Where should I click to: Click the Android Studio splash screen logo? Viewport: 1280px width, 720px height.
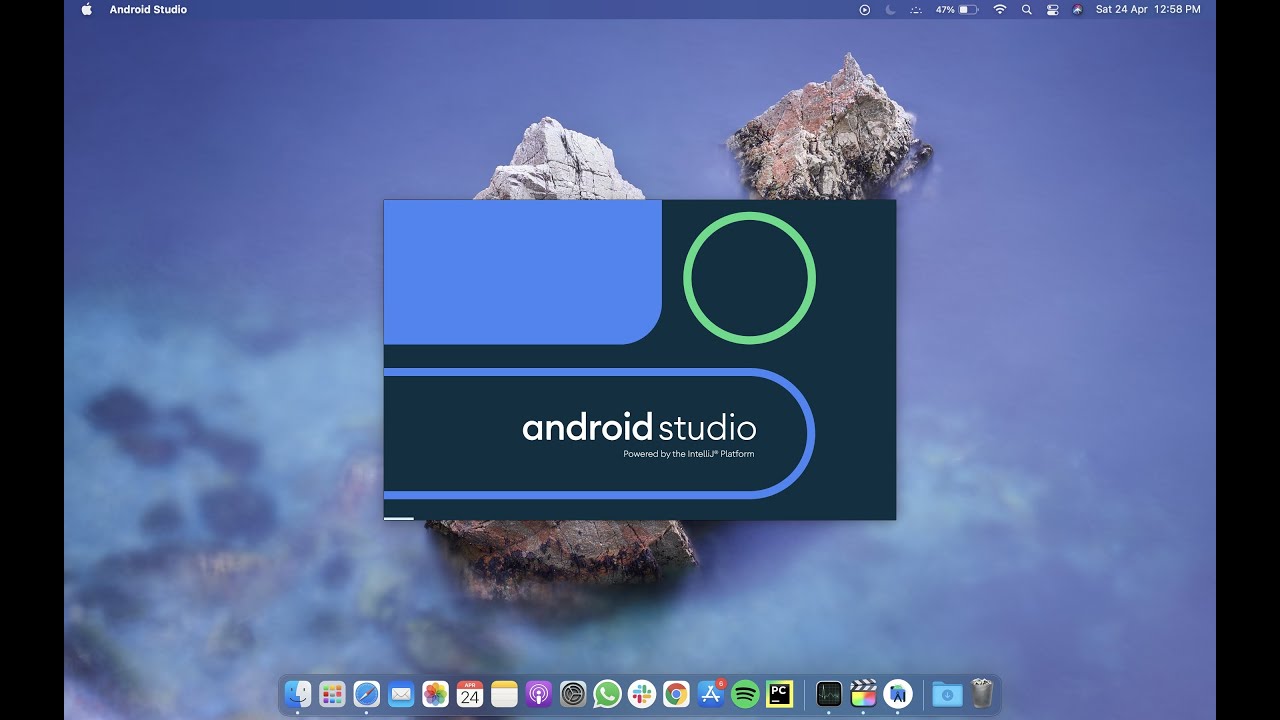click(639, 429)
